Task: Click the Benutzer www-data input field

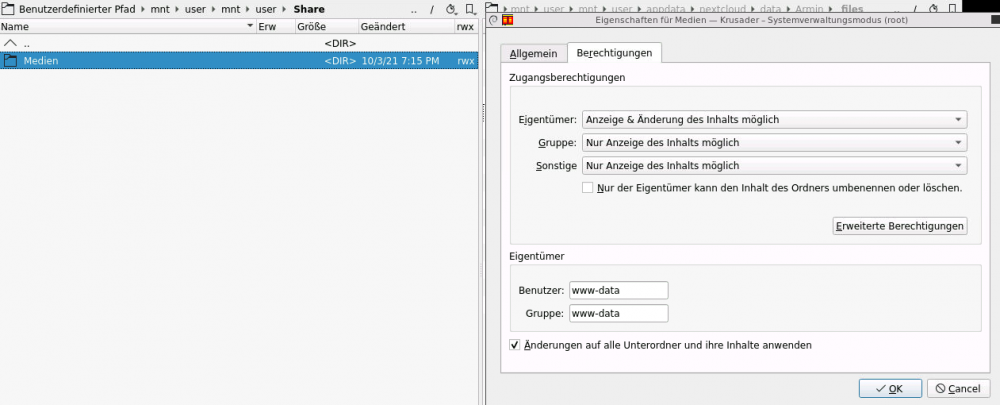Action: tap(619, 290)
